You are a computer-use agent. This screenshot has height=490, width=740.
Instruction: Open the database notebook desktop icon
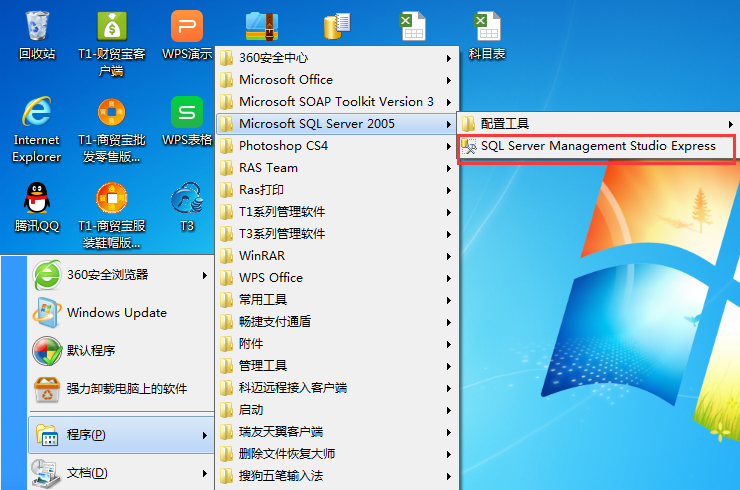click(337, 26)
